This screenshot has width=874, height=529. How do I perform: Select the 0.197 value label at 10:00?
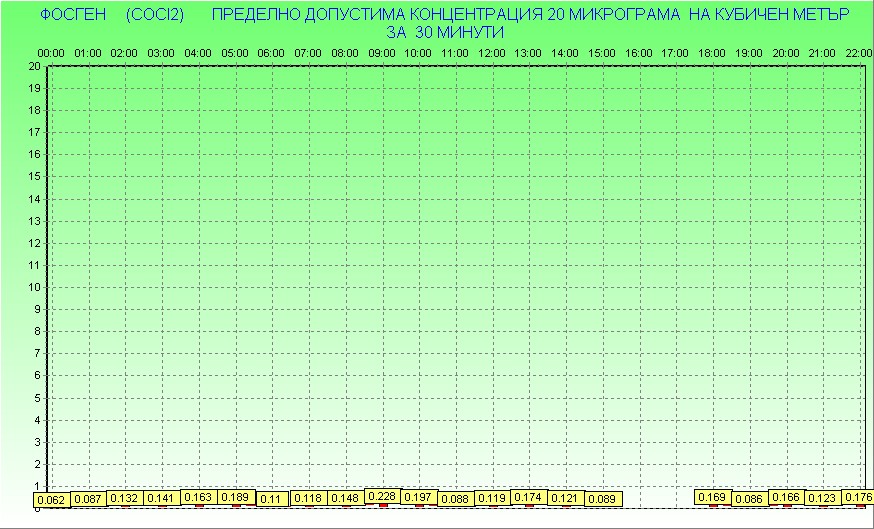(419, 497)
